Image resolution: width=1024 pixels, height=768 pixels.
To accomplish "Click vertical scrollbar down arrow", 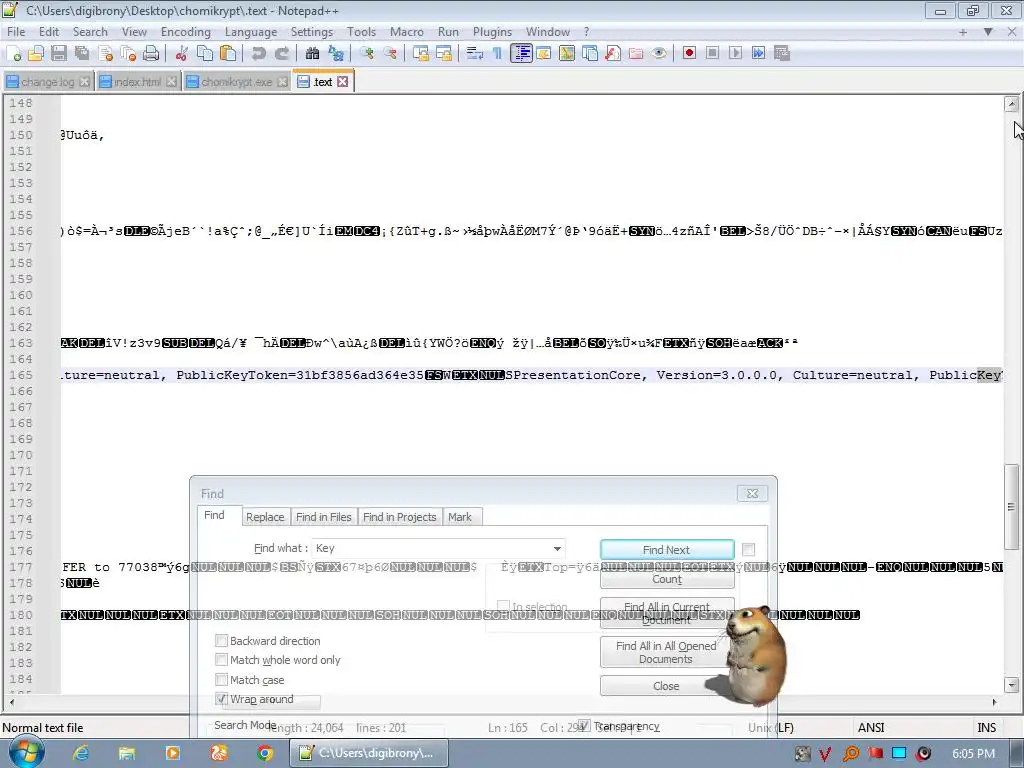I will click(1012, 685).
